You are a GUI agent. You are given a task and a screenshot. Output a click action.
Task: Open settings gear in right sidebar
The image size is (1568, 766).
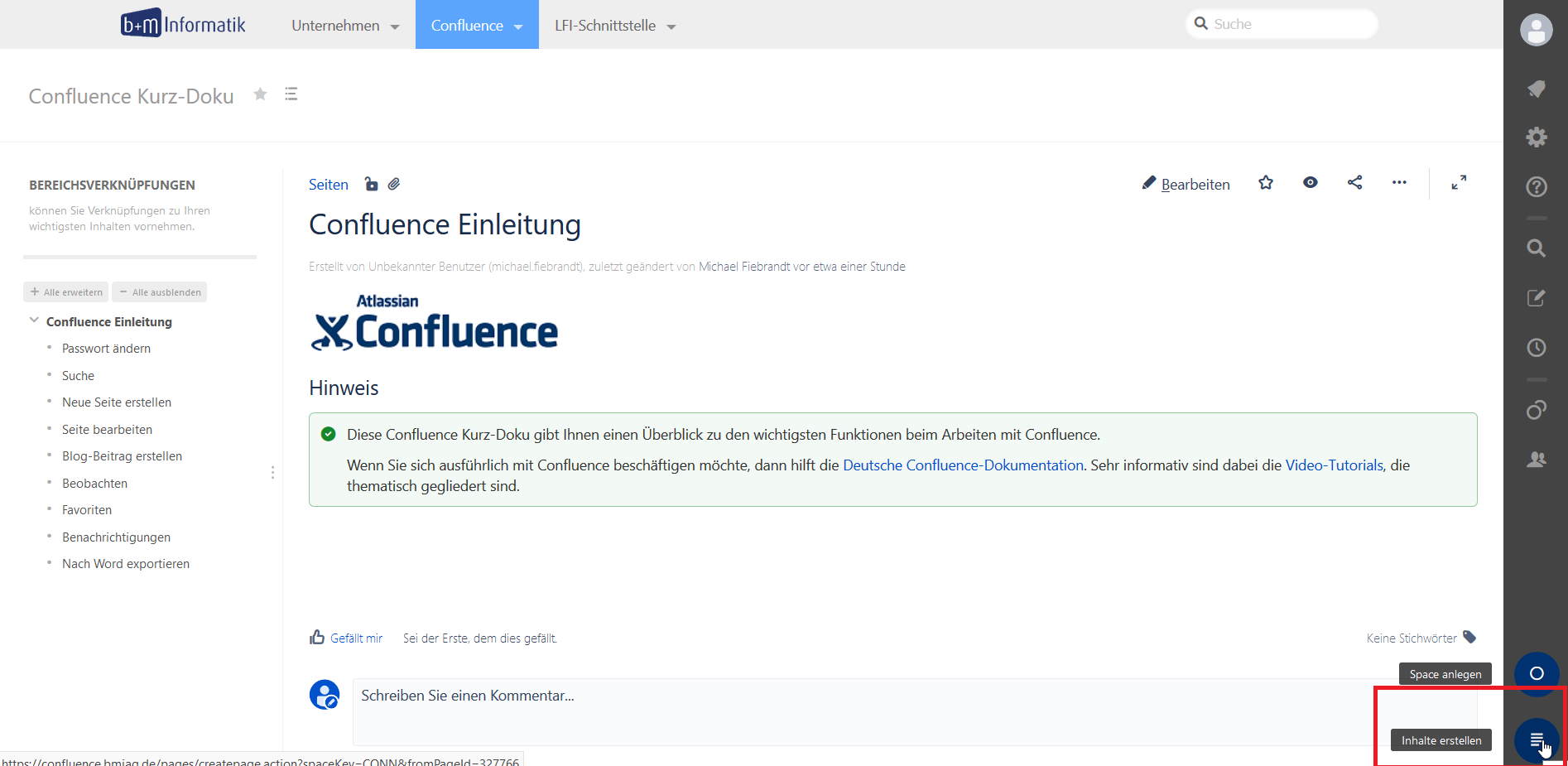click(x=1537, y=137)
